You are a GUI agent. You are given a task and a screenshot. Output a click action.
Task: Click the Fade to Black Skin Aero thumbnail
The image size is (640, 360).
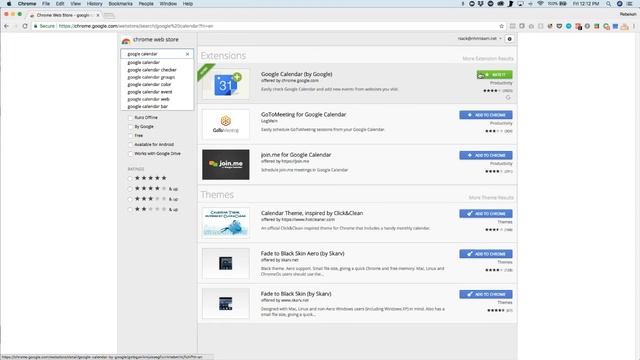click(226, 263)
